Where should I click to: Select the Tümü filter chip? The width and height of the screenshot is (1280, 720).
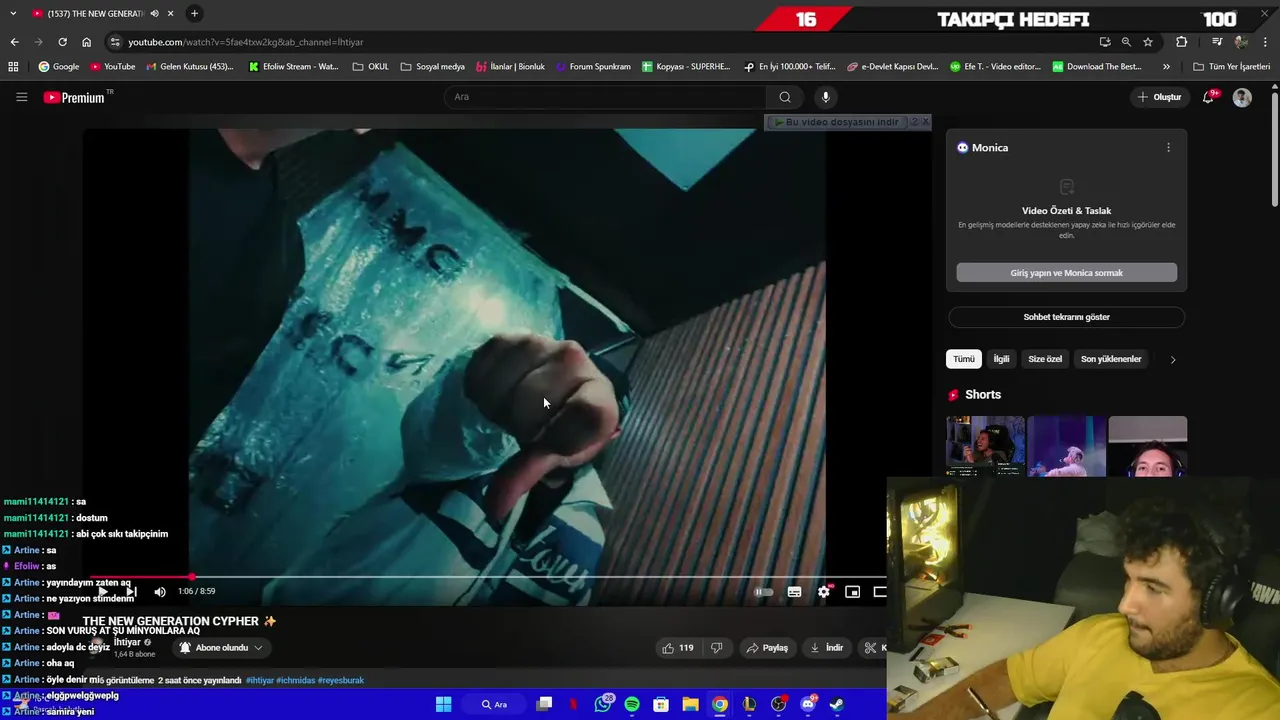click(963, 359)
